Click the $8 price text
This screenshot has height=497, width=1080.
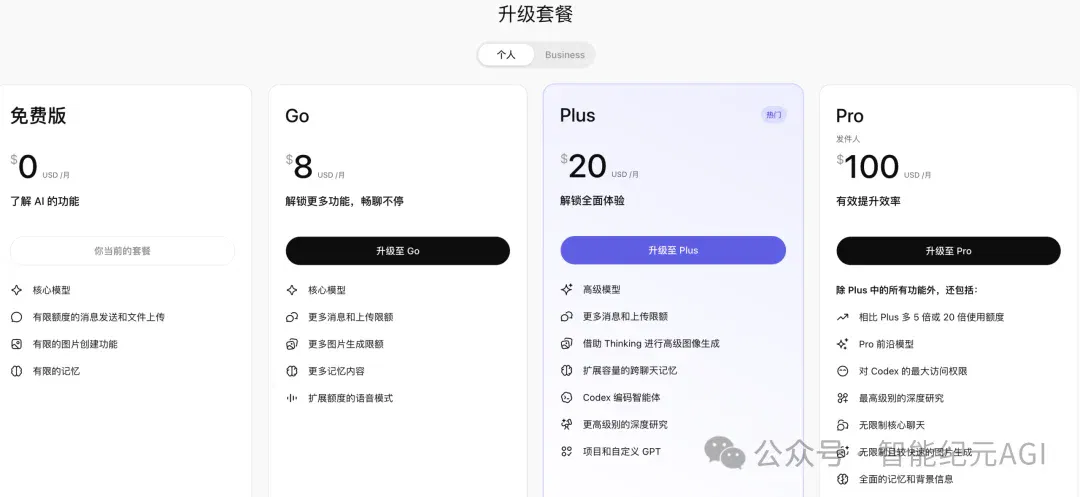tap(300, 167)
